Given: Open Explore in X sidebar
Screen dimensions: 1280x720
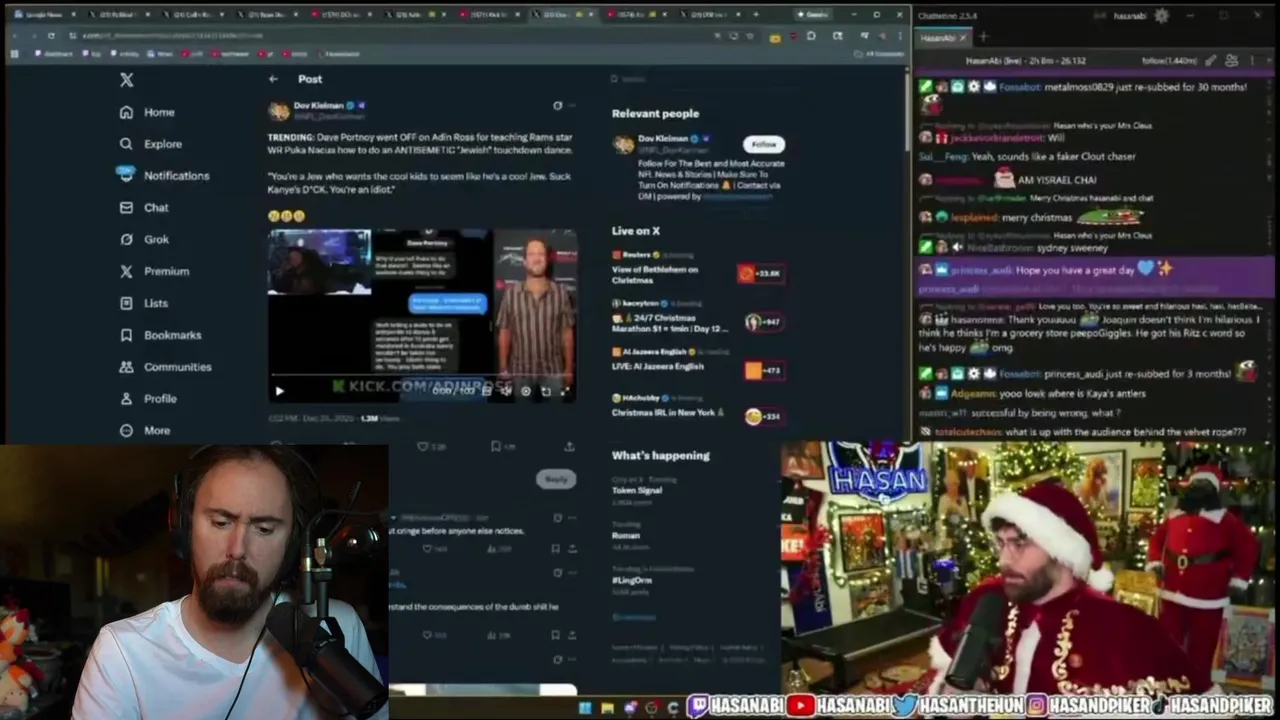Looking at the screenshot, I should 150,144.
